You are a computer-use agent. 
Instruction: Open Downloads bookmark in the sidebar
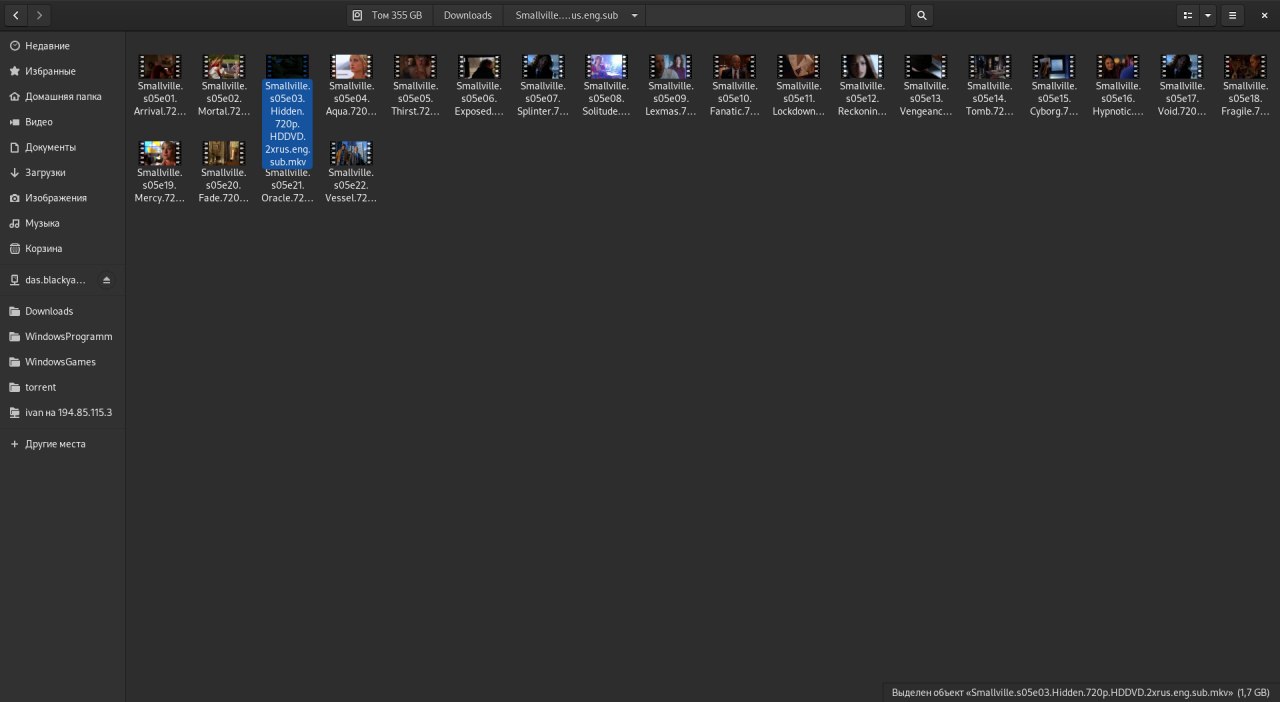coord(62,311)
